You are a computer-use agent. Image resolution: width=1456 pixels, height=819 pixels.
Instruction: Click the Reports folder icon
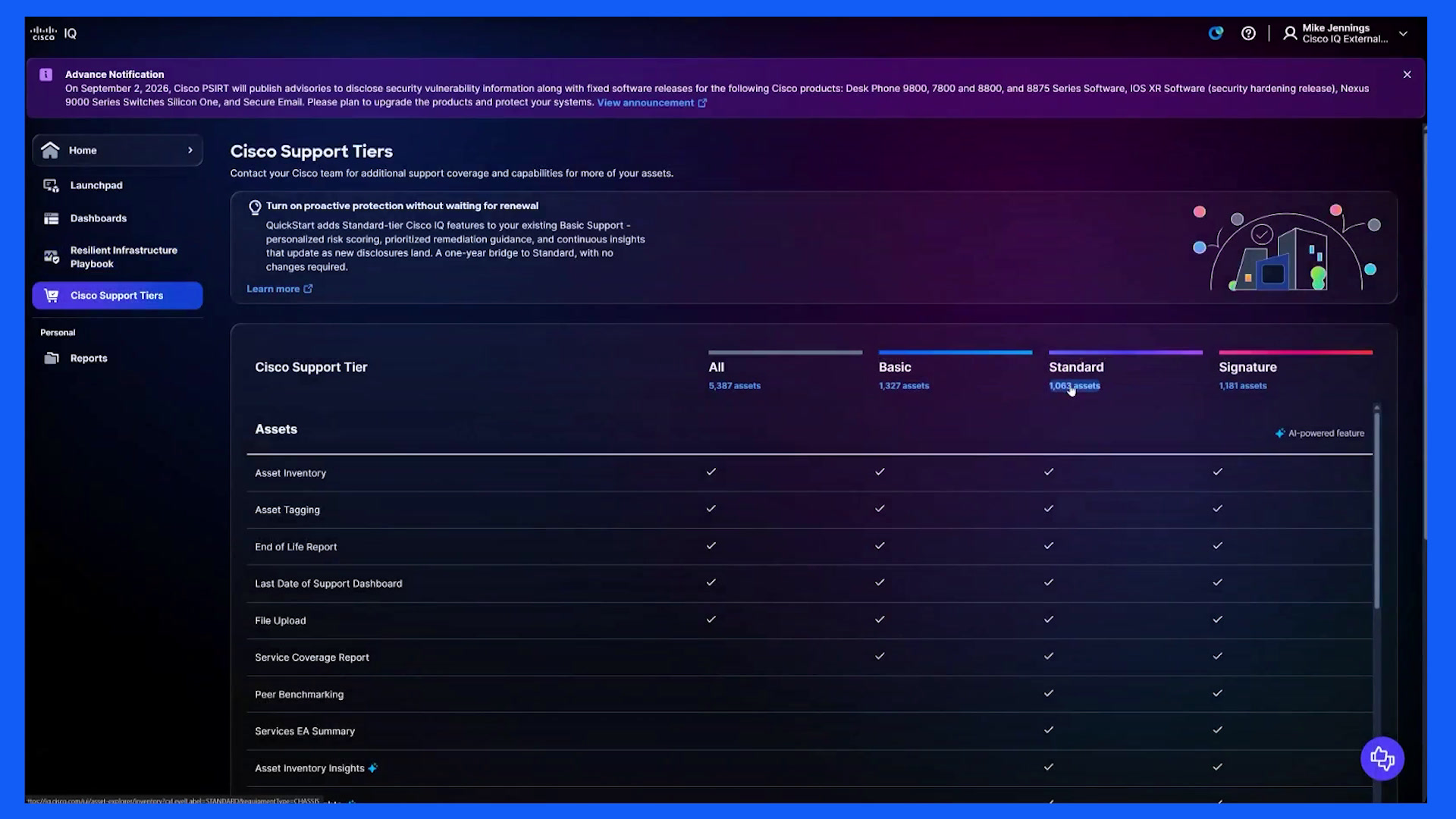click(51, 358)
